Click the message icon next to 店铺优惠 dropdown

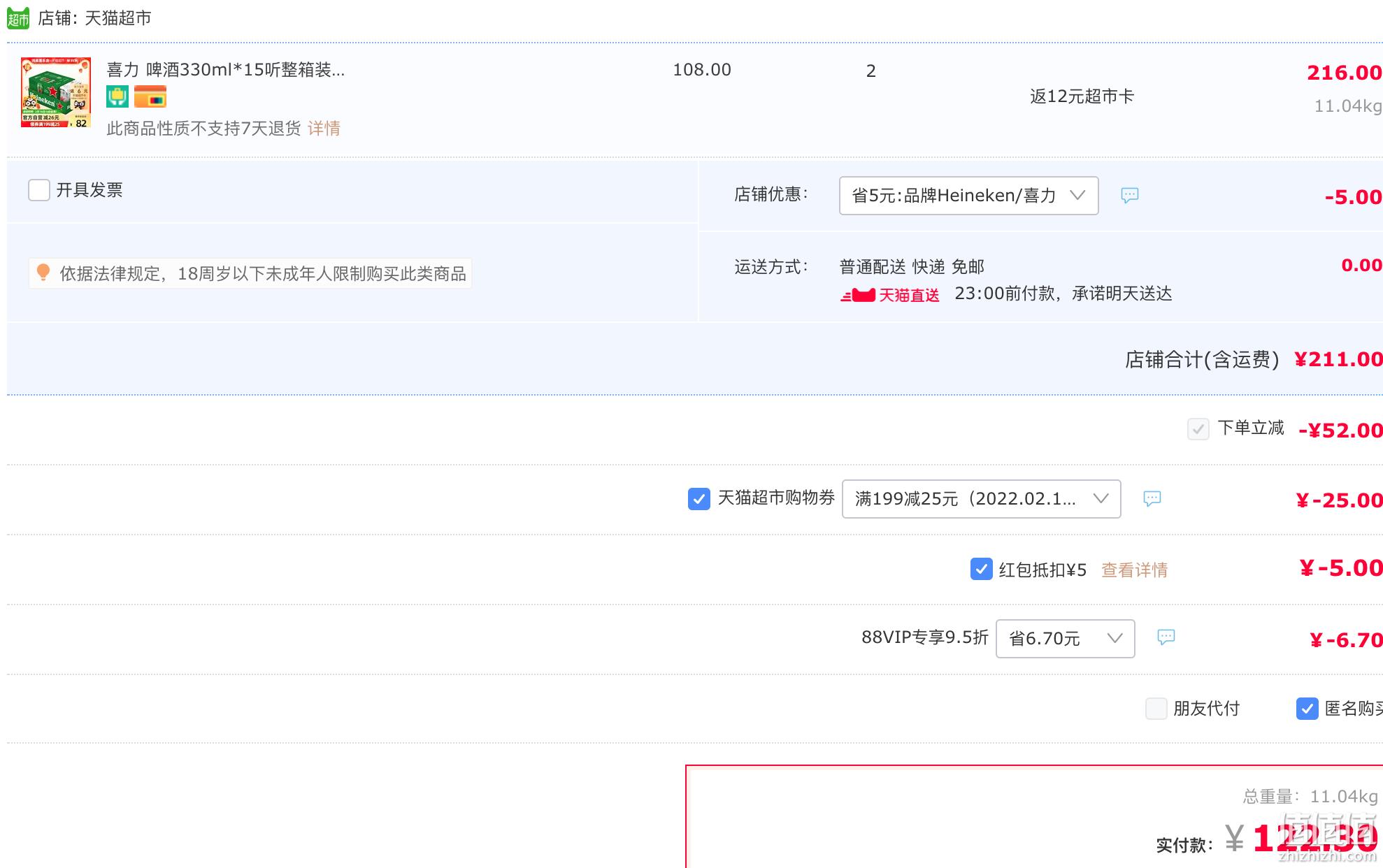click(1130, 196)
